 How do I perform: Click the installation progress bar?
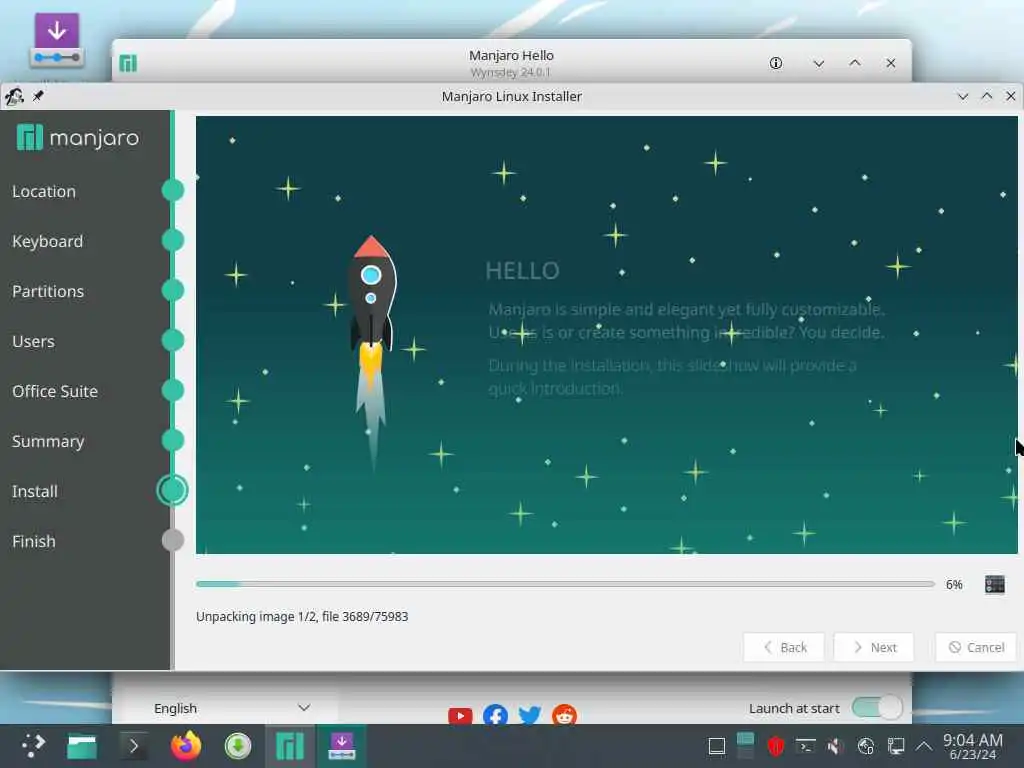(566, 584)
